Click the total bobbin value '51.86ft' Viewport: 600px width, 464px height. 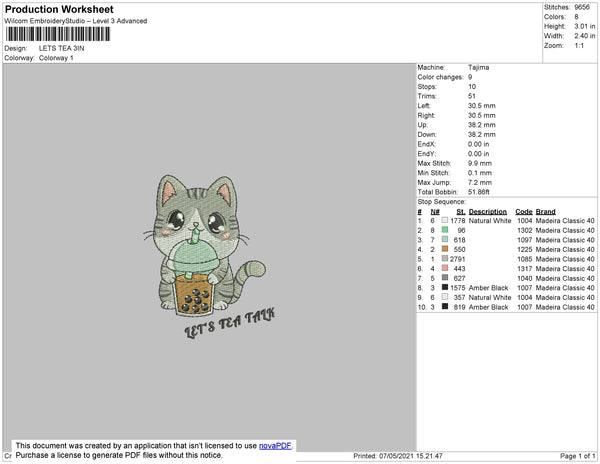pyautogui.click(x=479, y=192)
